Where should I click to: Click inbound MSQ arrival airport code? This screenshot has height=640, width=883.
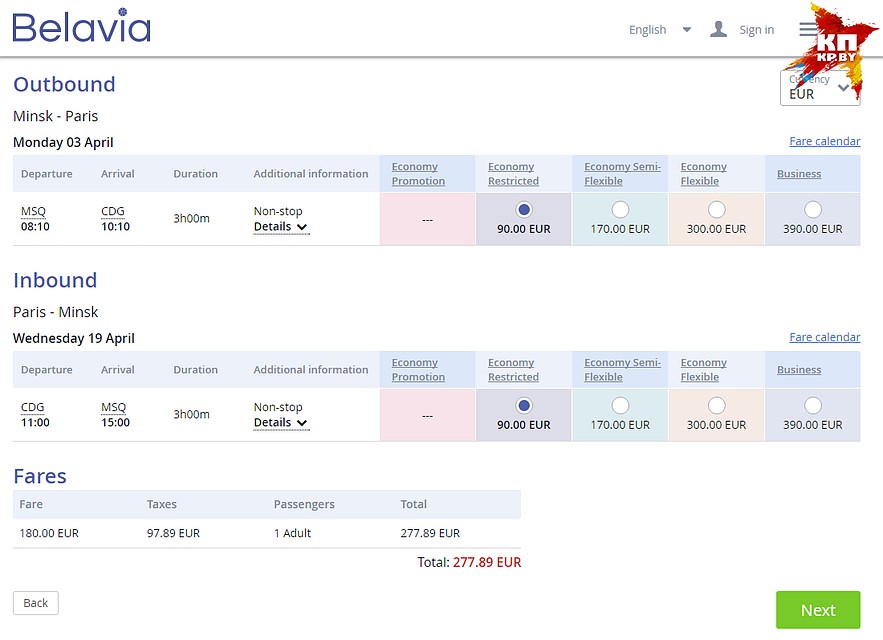113,407
